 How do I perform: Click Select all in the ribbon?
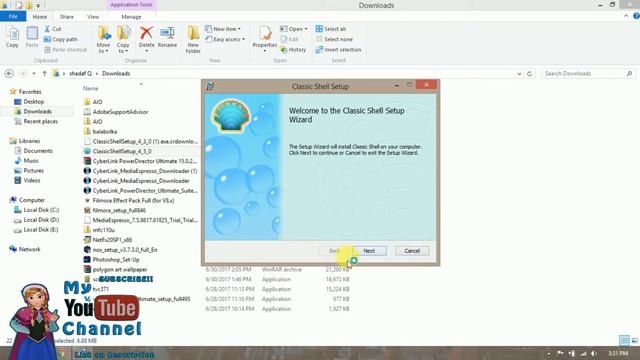[331, 29]
